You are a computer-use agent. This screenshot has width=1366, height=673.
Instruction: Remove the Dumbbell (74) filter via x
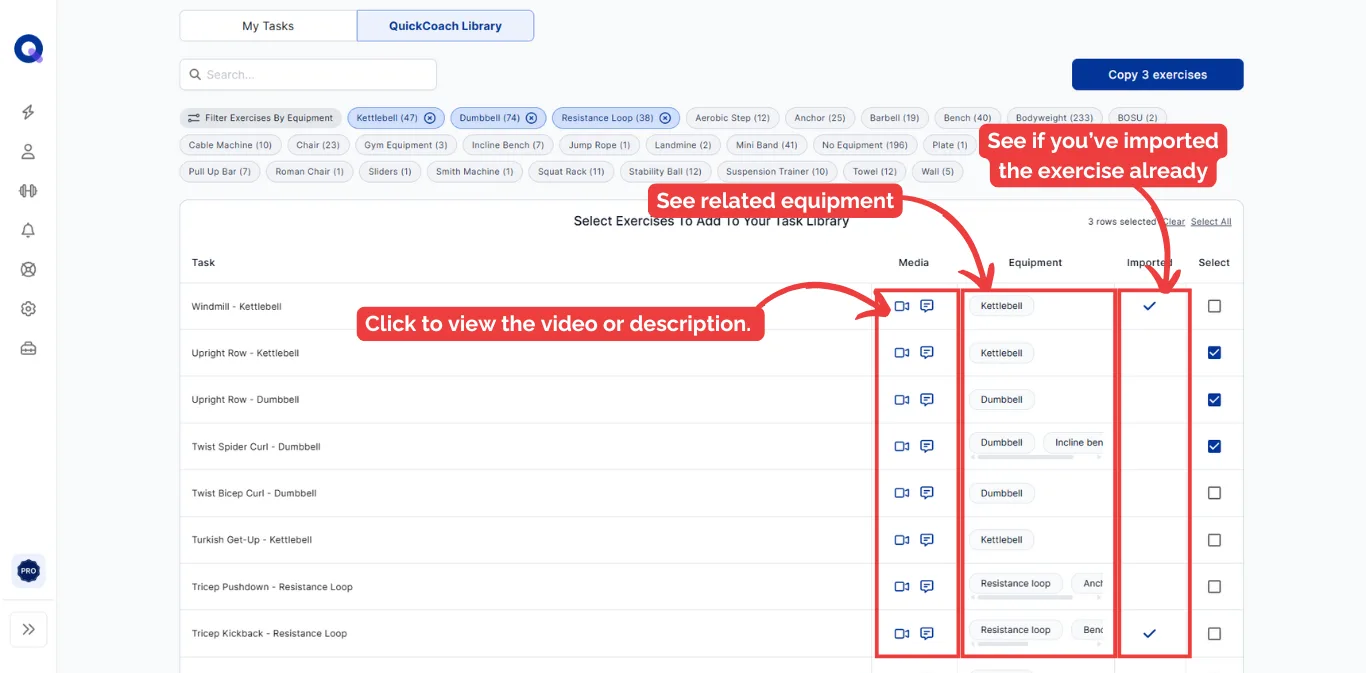532,118
